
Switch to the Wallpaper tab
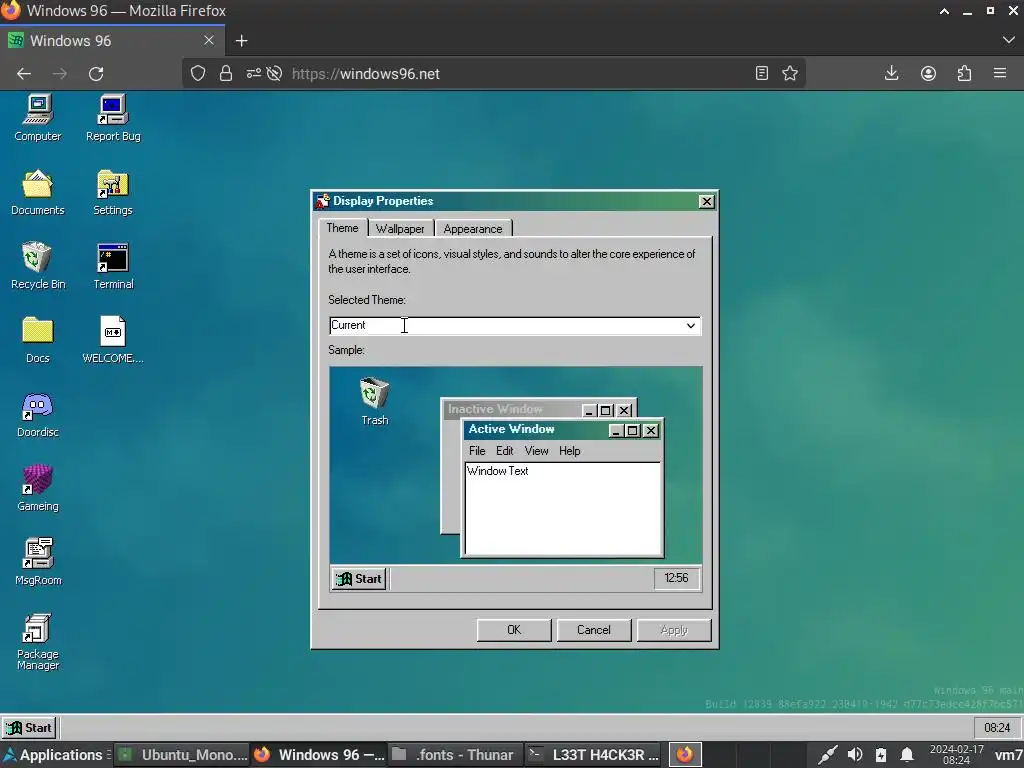click(x=400, y=229)
